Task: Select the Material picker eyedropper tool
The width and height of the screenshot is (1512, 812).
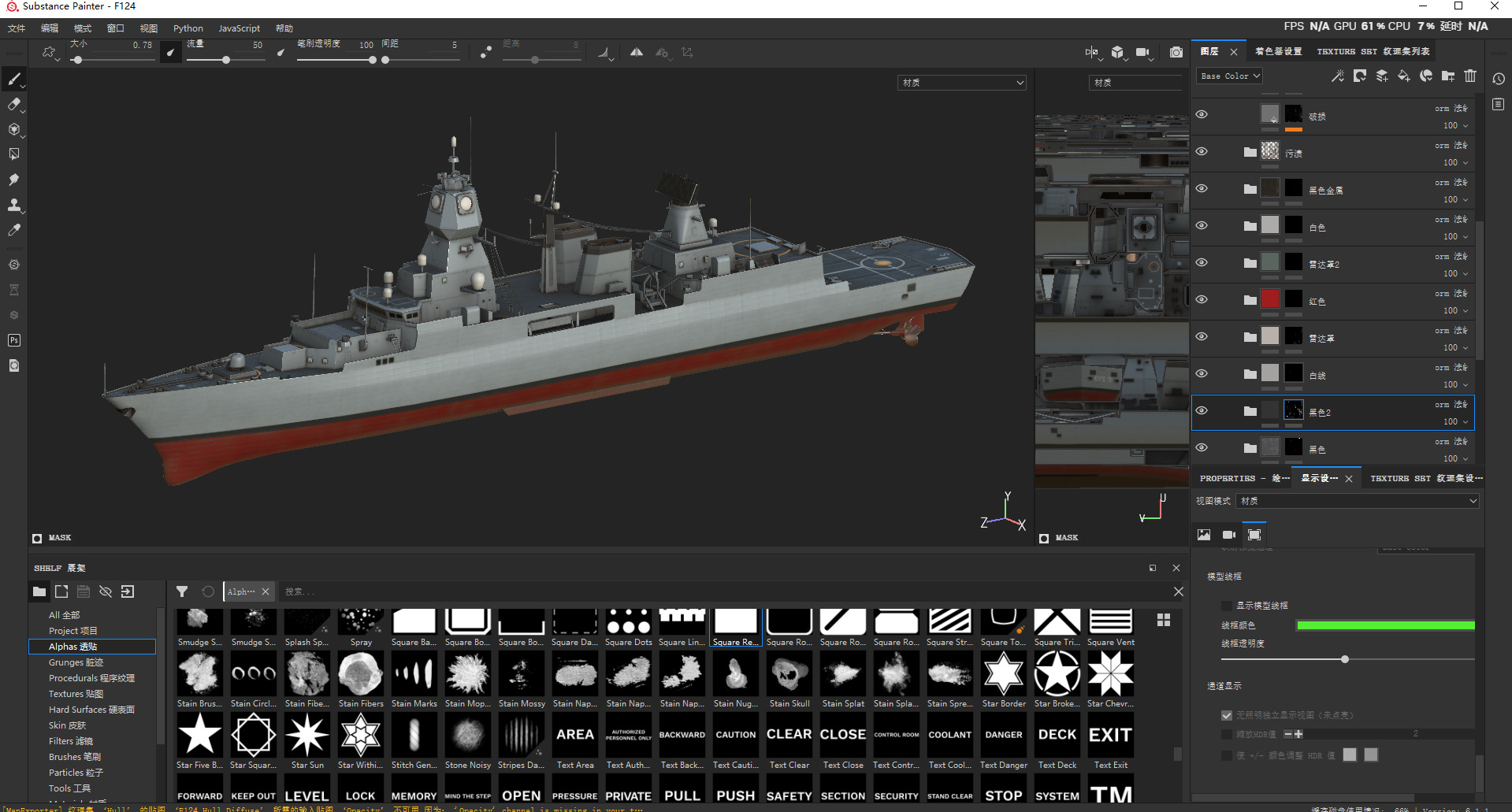Action: coord(14,230)
